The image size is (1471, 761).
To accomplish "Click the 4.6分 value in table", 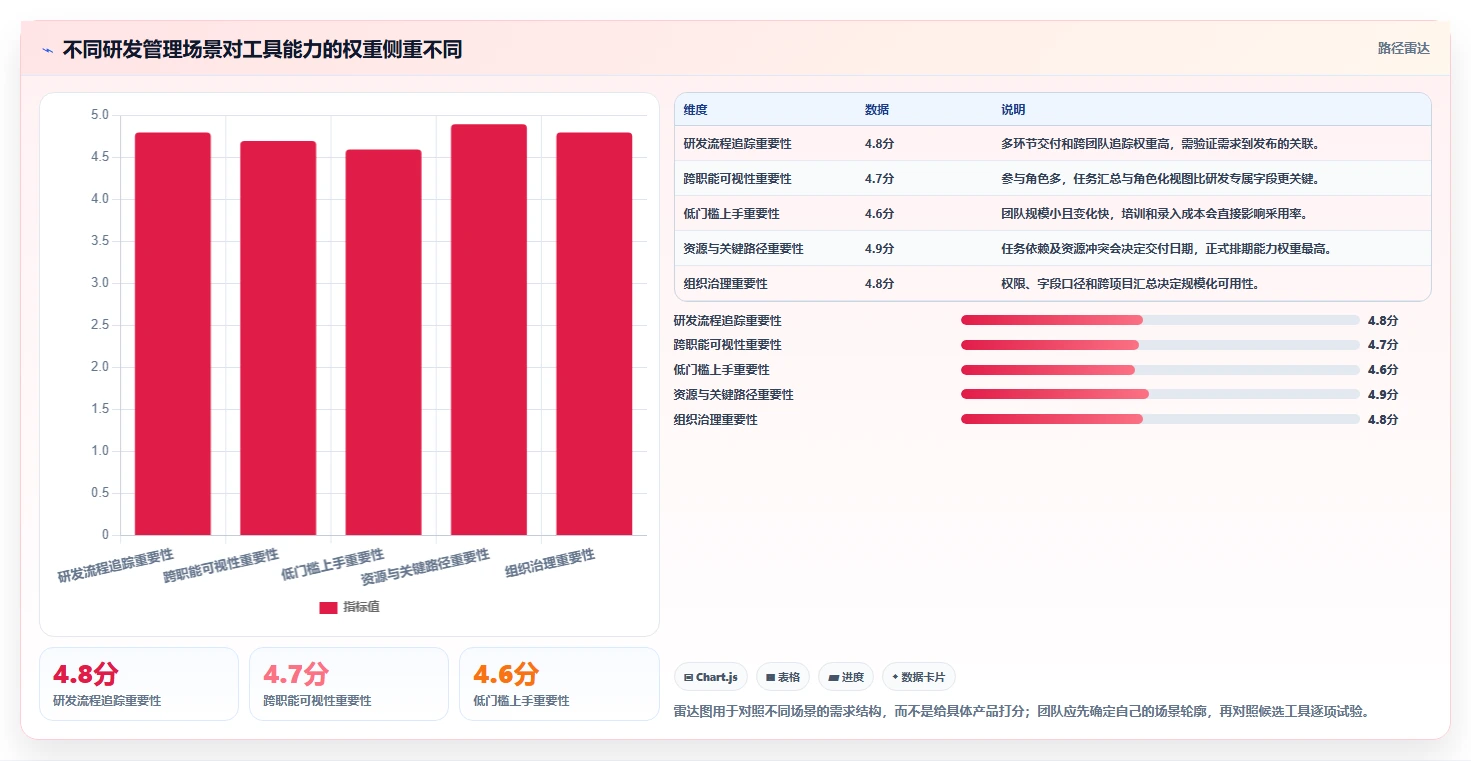I will 880,214.
